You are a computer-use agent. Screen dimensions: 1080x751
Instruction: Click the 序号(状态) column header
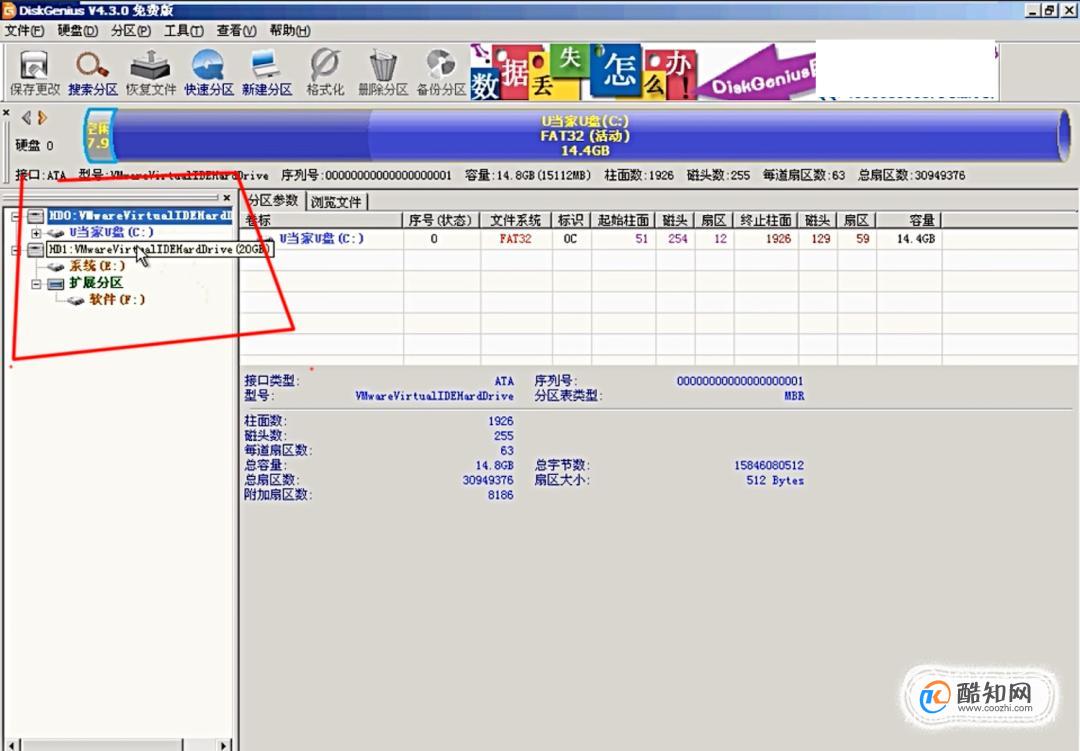[x=440, y=220]
